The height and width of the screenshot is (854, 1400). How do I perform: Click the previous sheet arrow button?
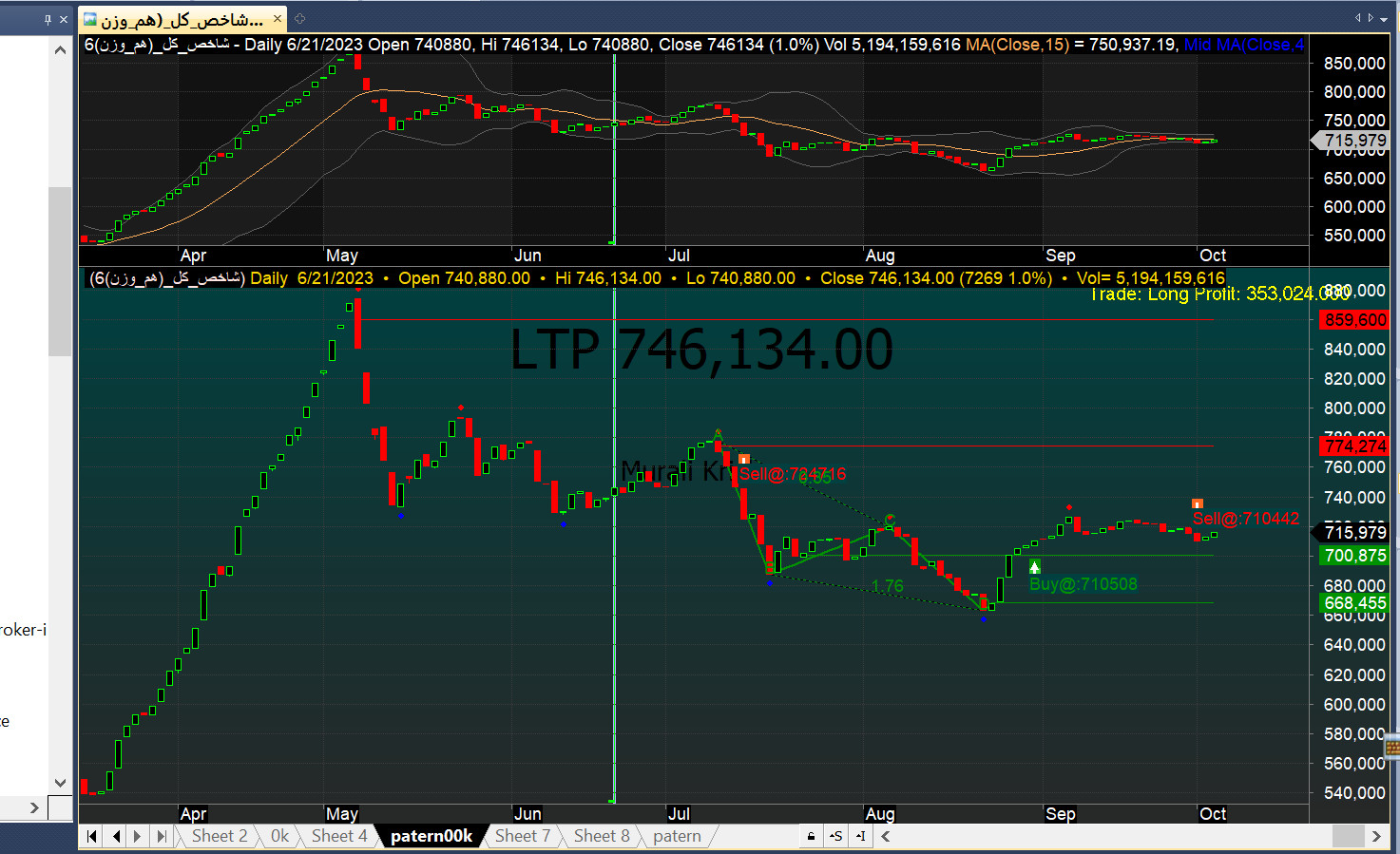coord(116,836)
